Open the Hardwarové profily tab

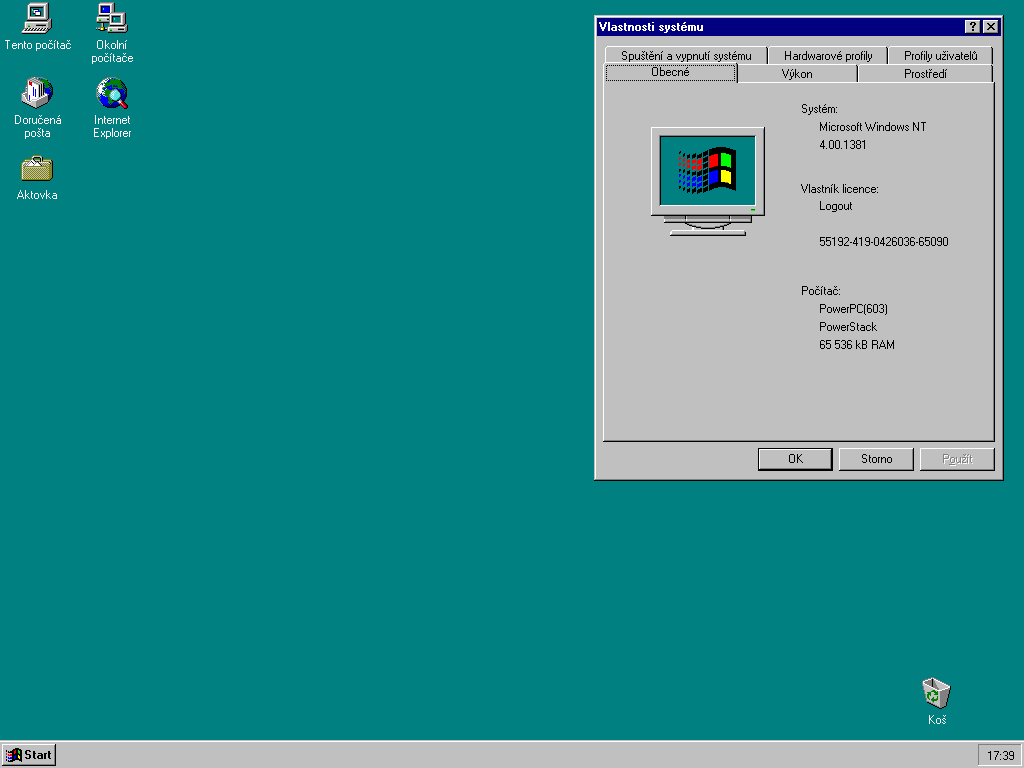[828, 56]
